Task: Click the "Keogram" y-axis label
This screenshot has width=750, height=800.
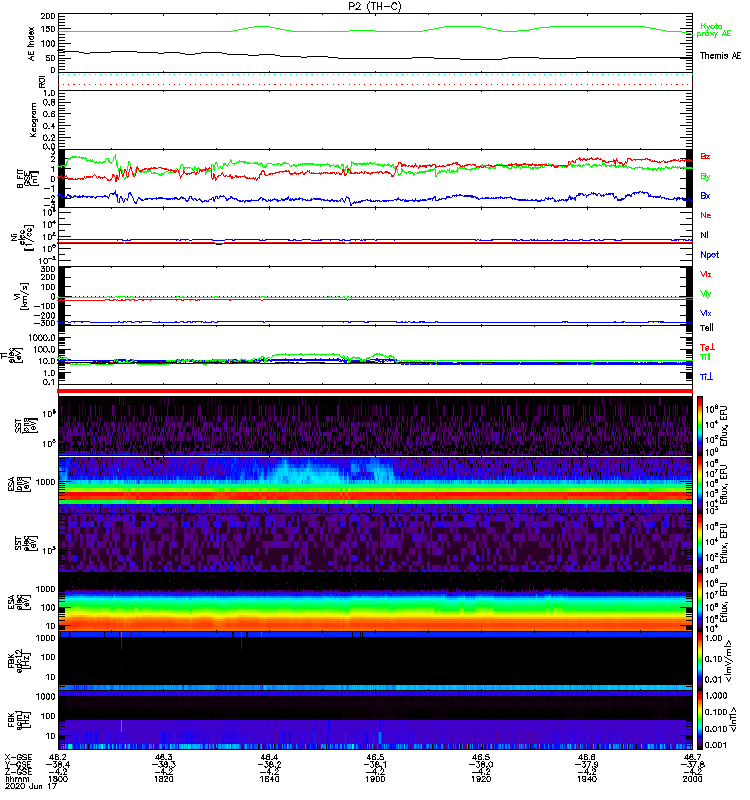Action: pos(33,120)
